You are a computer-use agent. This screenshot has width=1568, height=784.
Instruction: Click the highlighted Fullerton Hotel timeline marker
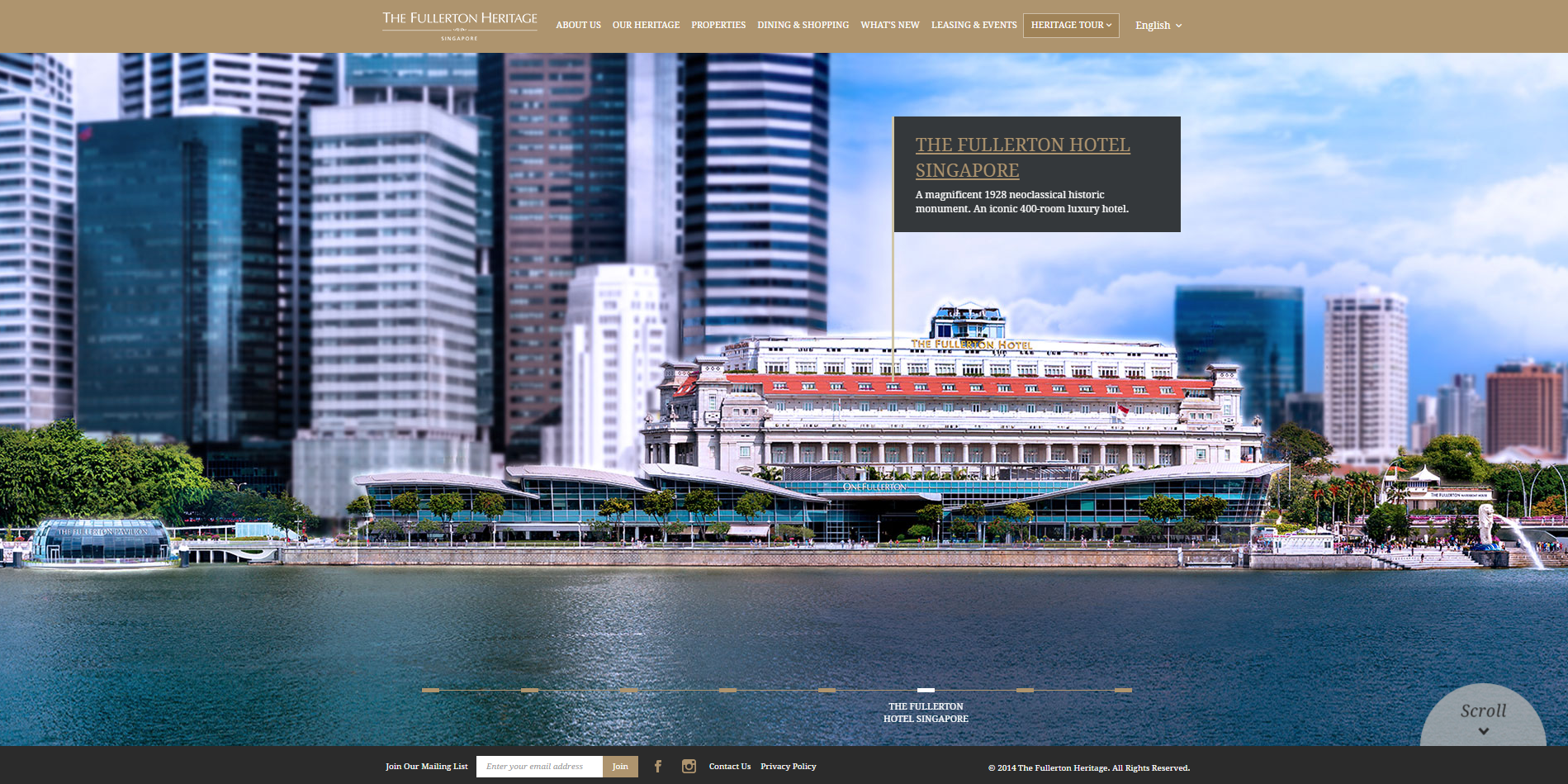926,690
